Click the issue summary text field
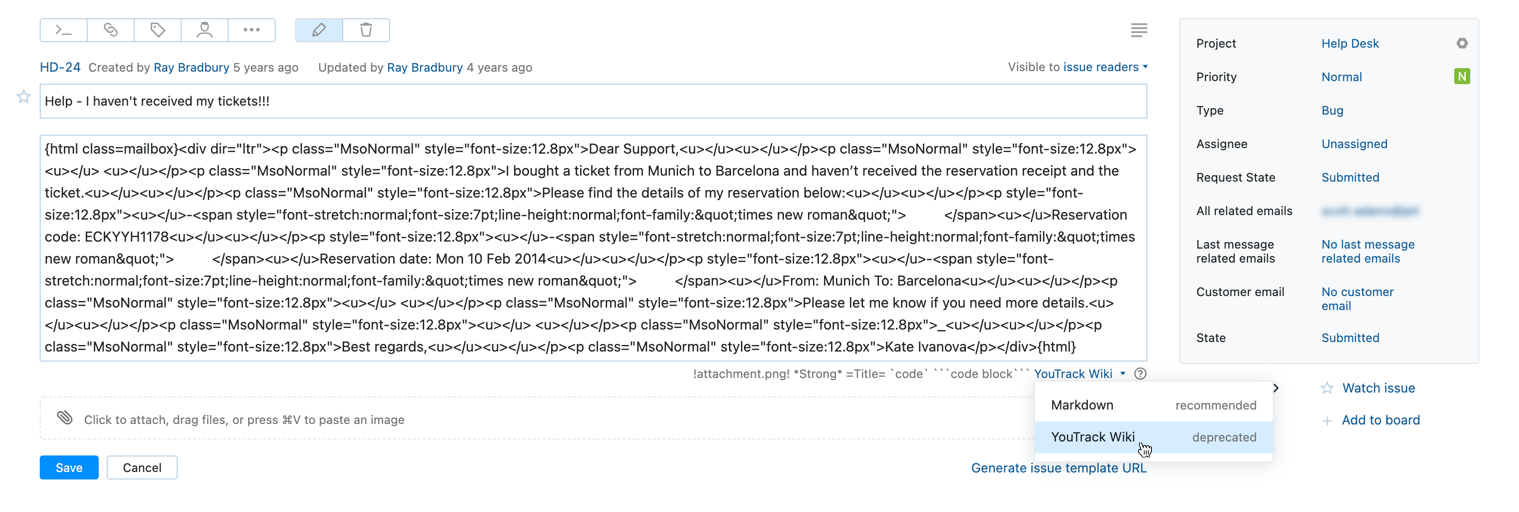The height and width of the screenshot is (512, 1519). click(593, 101)
